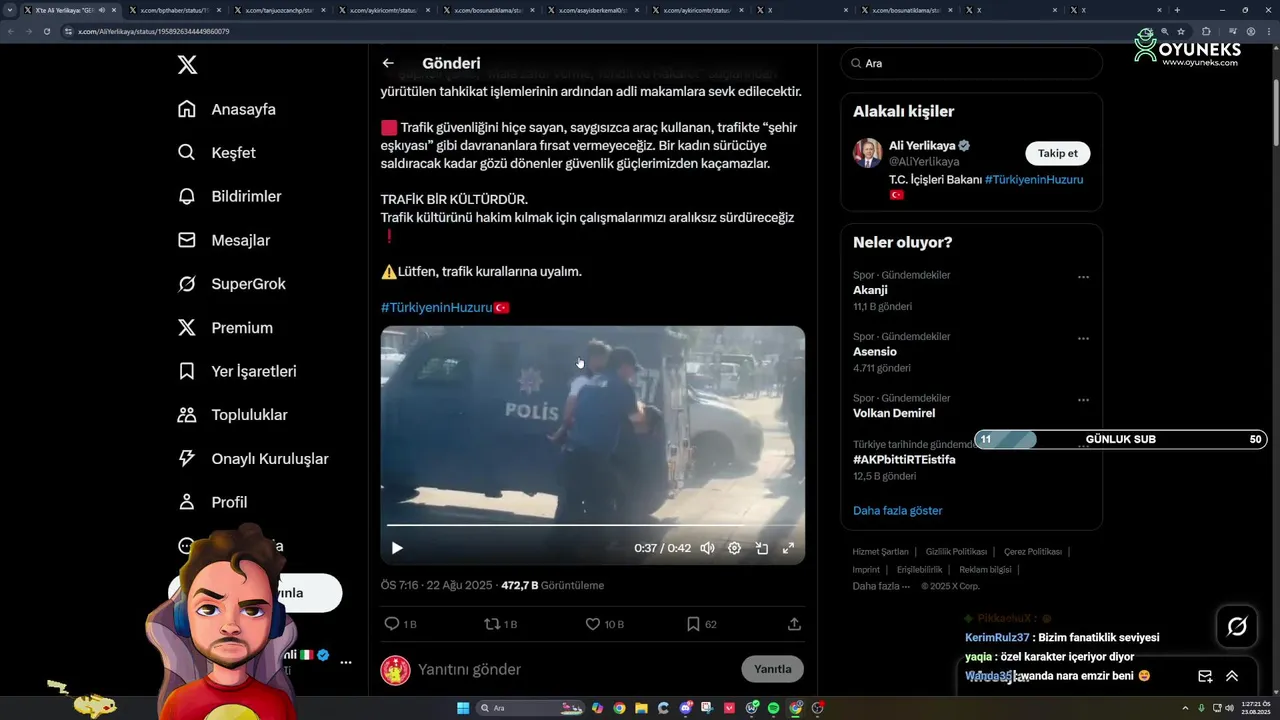Click Ali Yerlikaya's profile avatar

(867, 153)
